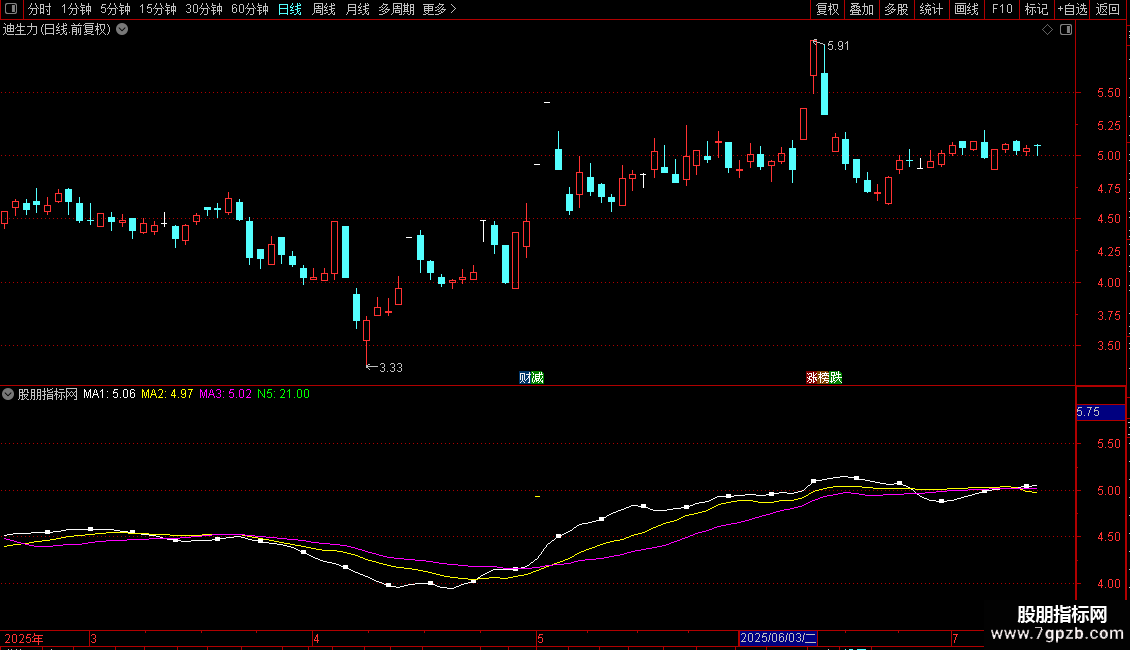Click the month 5 marker on time axis
1130x650 pixels.
tap(540, 638)
